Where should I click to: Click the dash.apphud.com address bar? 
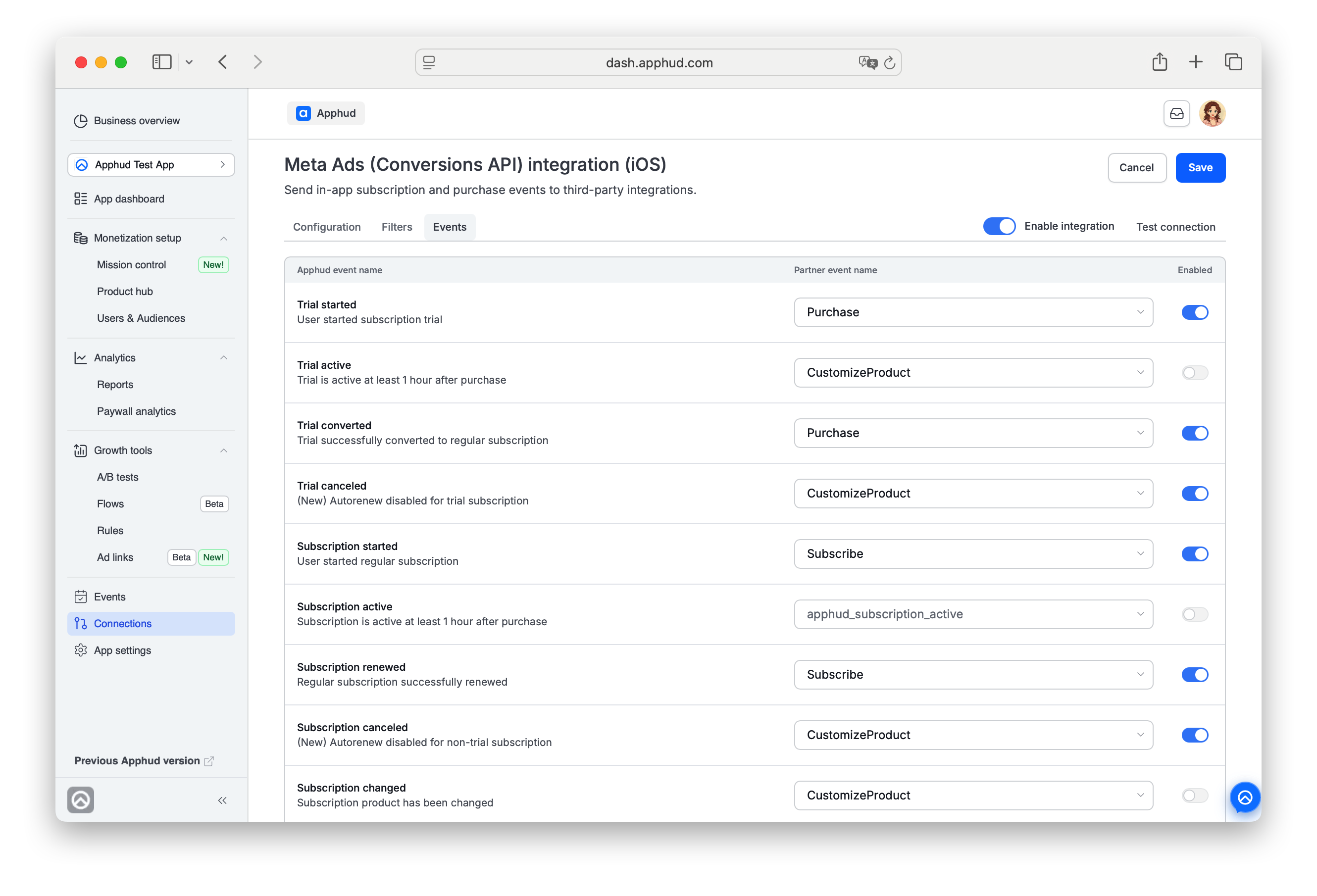click(658, 62)
